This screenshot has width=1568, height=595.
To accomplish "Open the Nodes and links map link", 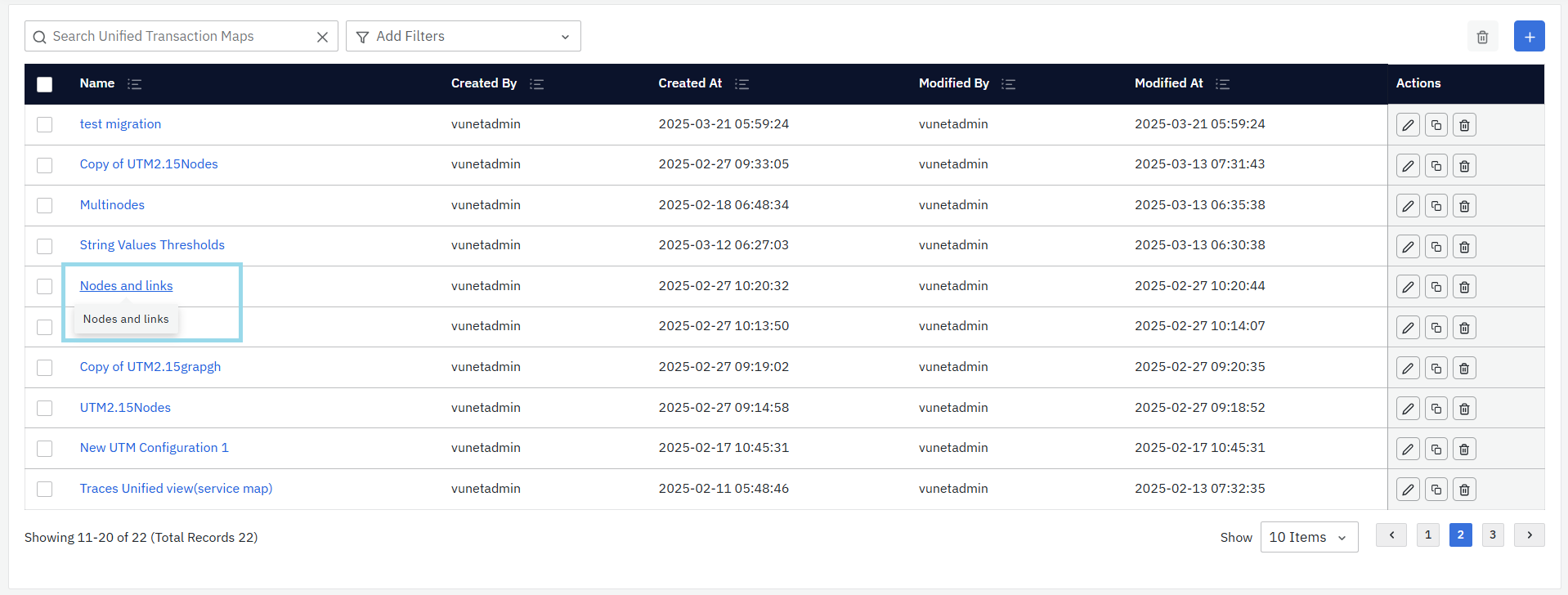I will [126, 286].
